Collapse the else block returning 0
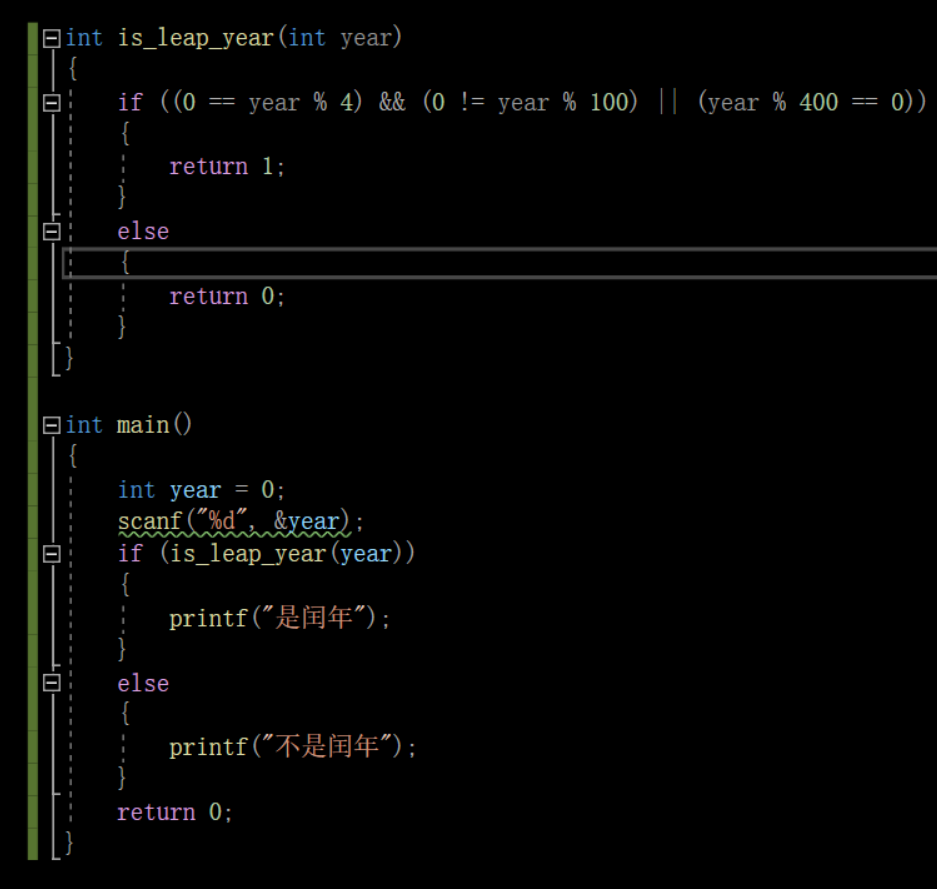 [x=52, y=232]
